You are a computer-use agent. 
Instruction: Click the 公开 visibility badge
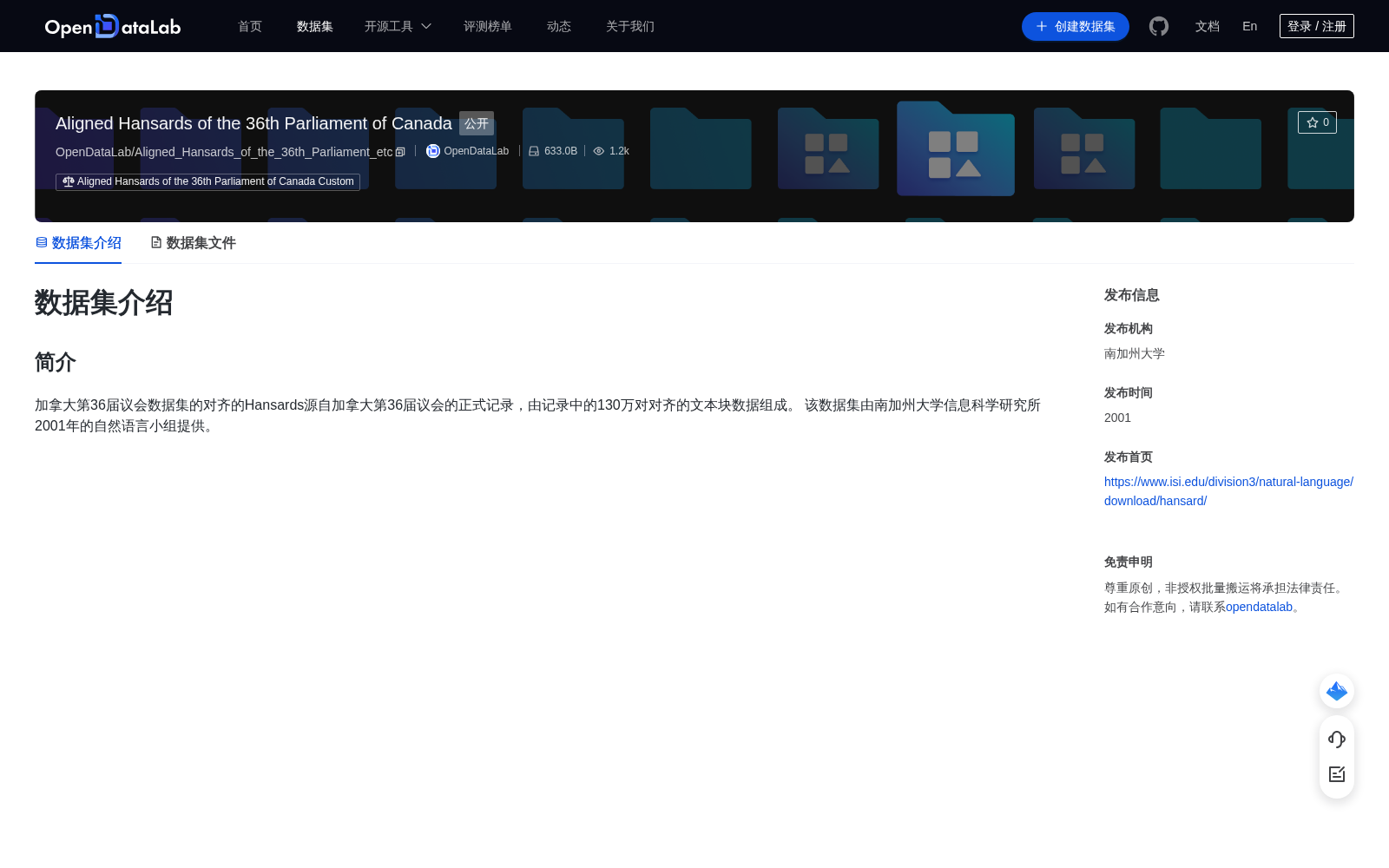pyautogui.click(x=477, y=123)
